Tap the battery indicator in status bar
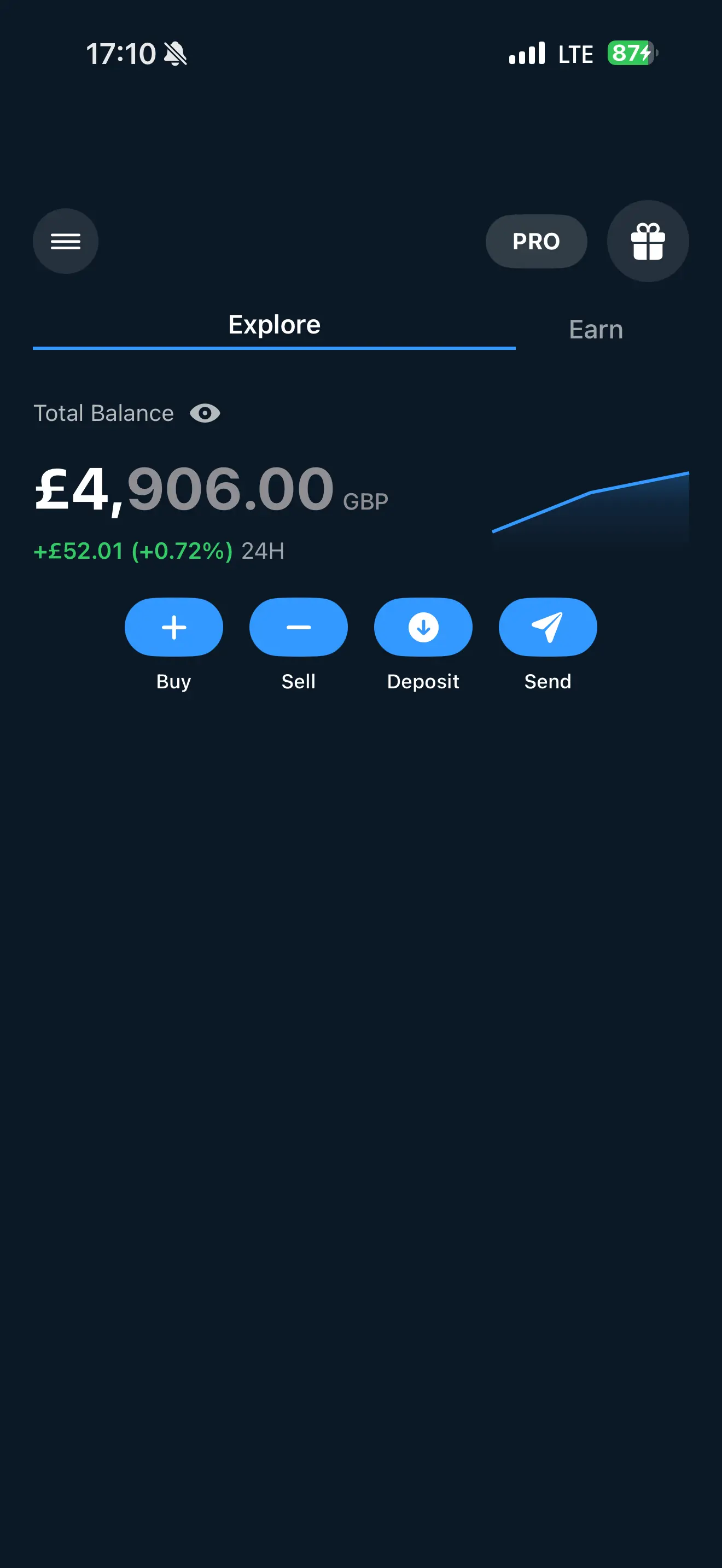The width and height of the screenshot is (722, 1568). [x=632, y=54]
